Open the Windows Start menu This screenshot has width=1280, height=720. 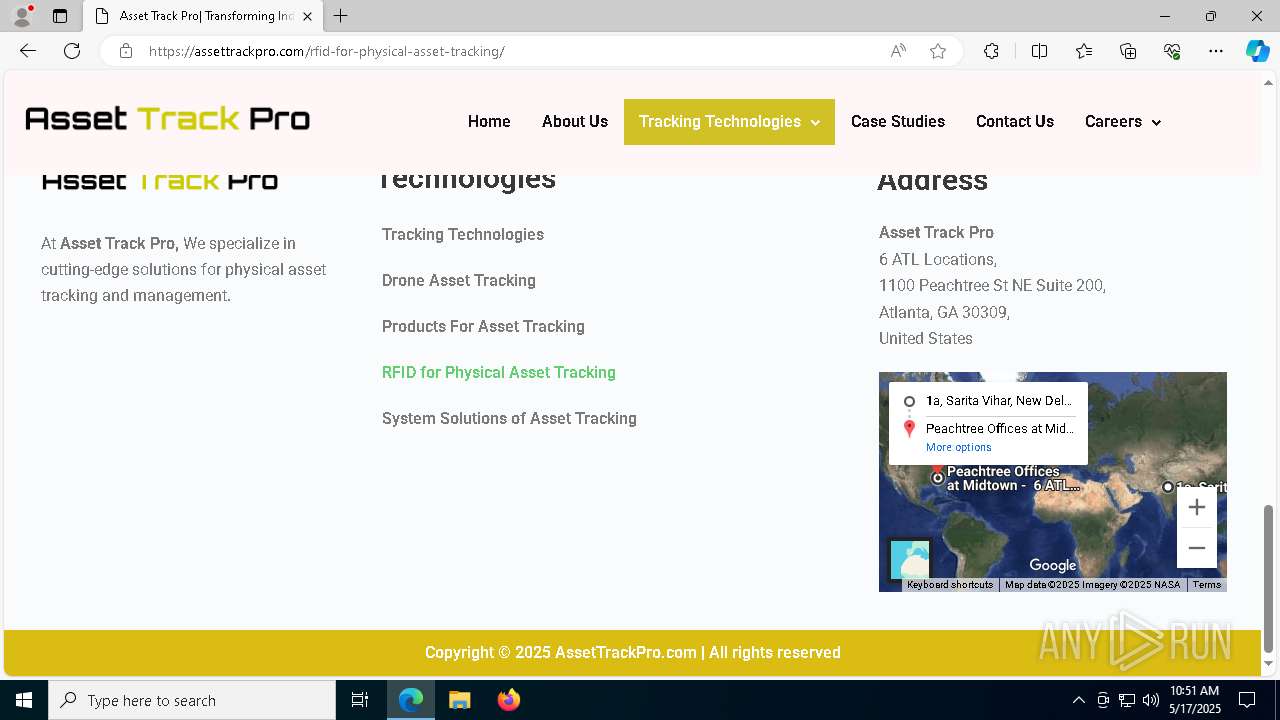click(24, 700)
